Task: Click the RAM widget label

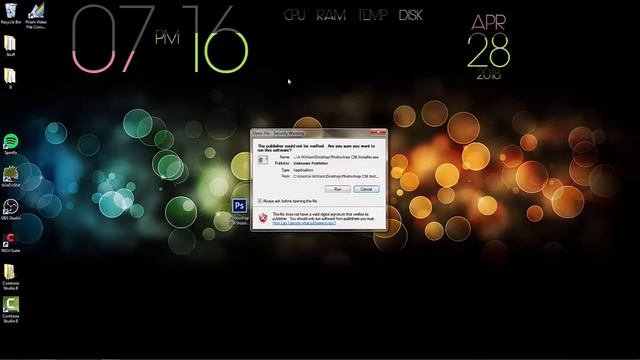Action: pos(331,16)
